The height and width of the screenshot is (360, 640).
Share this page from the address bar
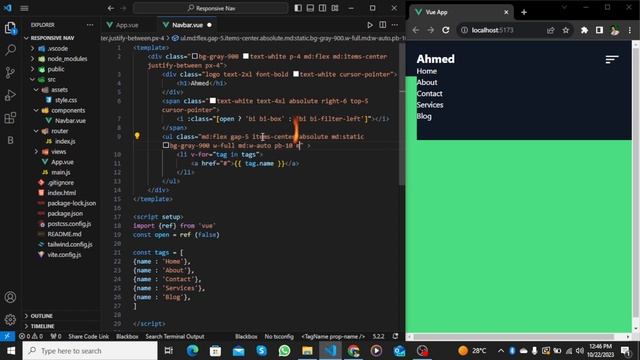coord(551,30)
